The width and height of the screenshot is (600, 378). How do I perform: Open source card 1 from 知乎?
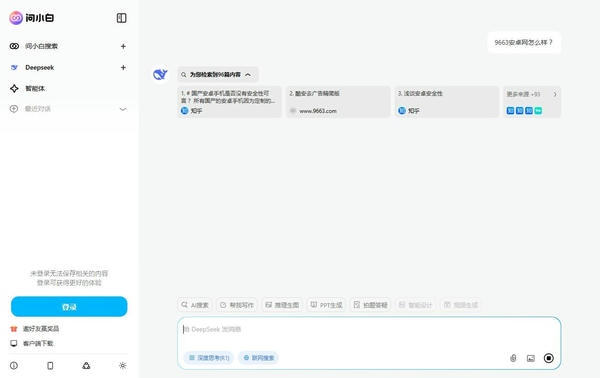pyautogui.click(x=229, y=102)
